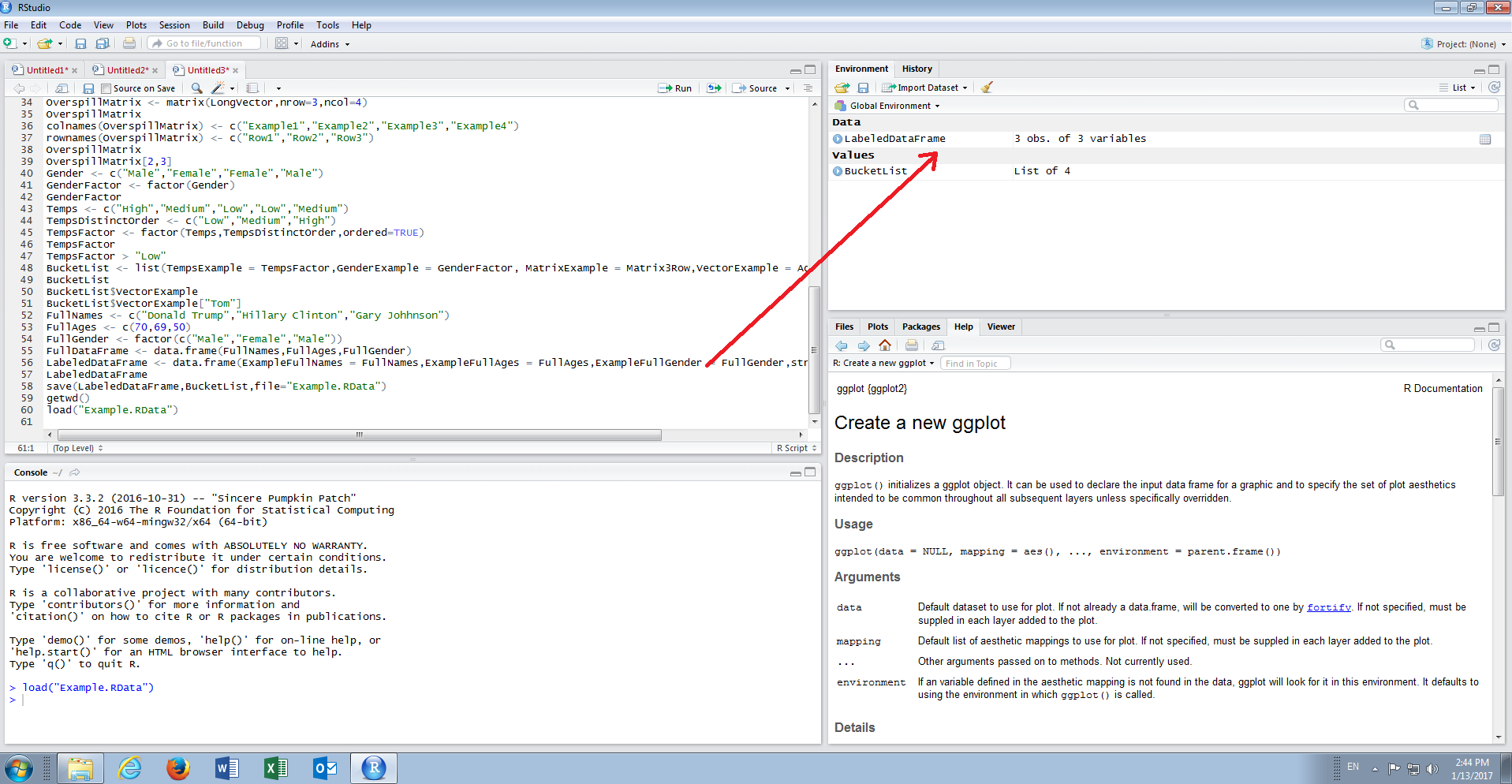Save all open documents icon
This screenshot has width=1512, height=784.
pyautogui.click(x=103, y=43)
